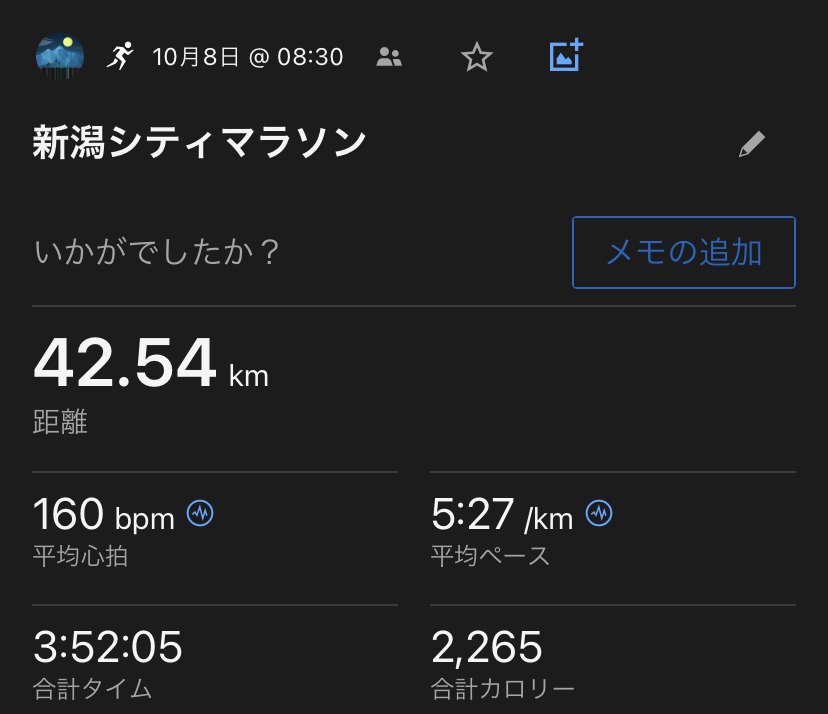The width and height of the screenshot is (828, 714).
Task: Click the メモの追加 button
Action: coord(684,252)
